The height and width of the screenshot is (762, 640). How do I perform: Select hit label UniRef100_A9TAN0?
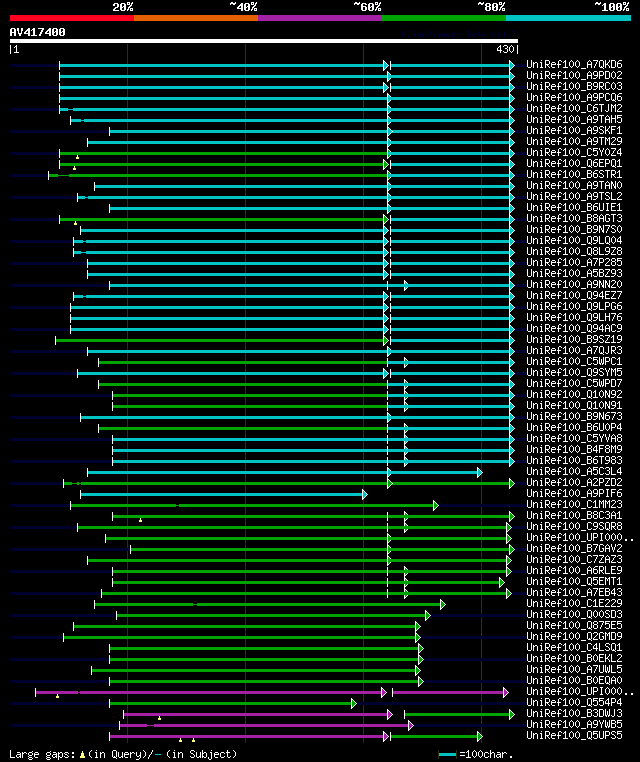click(574, 185)
